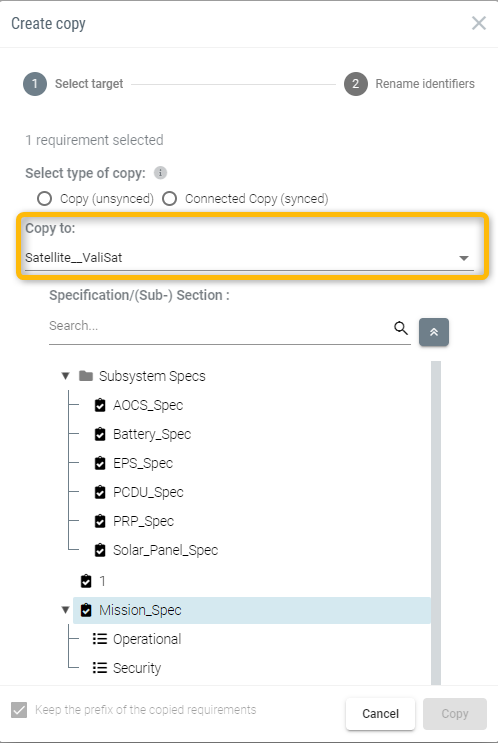Viewport: 498px width, 743px height.
Task: Go to step 1 Select target
Action: click(x=73, y=84)
